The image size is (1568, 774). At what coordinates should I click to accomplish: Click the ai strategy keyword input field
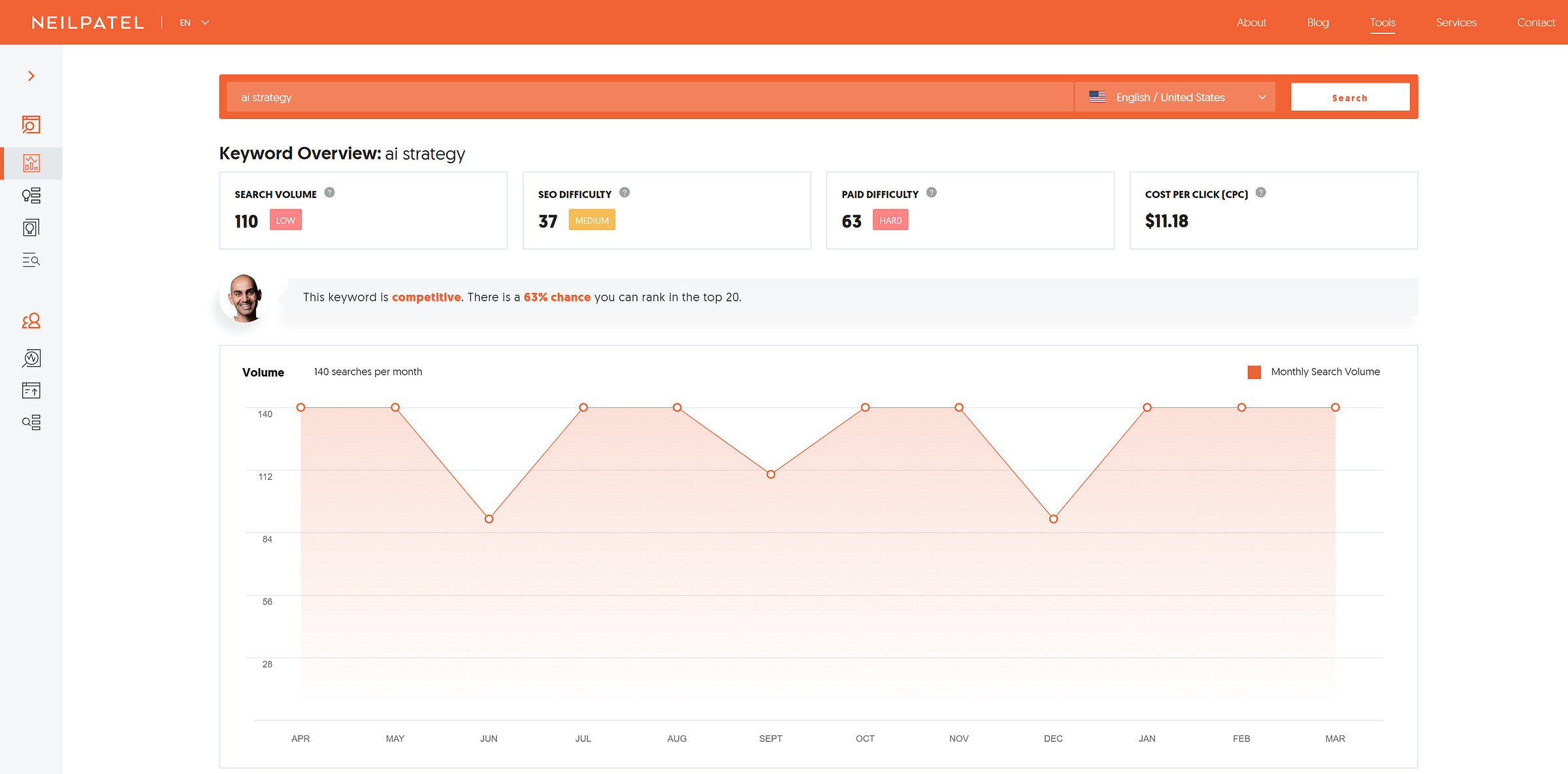(649, 97)
